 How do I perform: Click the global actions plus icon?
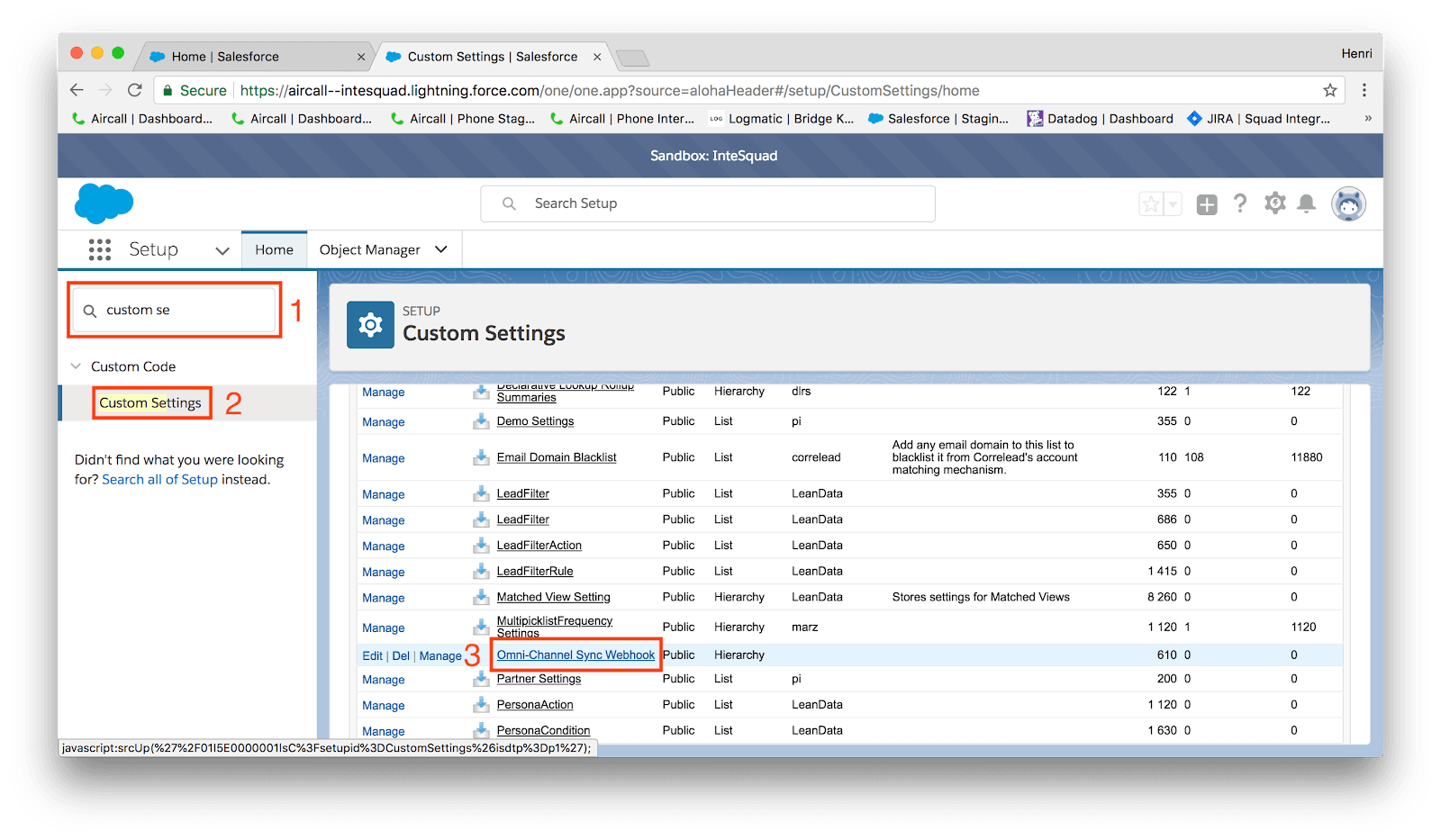[1207, 204]
